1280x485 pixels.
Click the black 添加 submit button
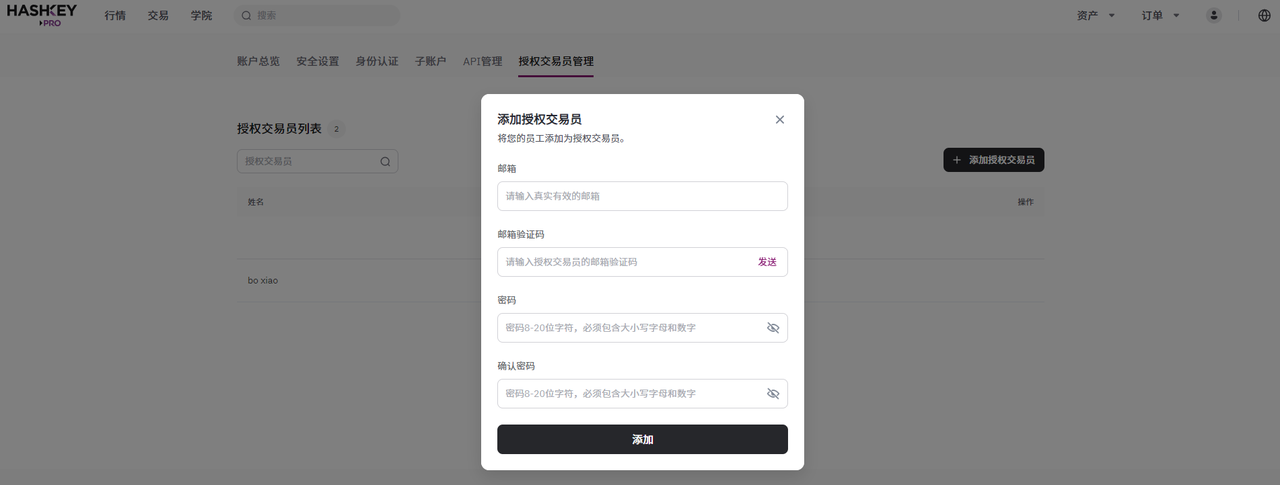point(642,439)
